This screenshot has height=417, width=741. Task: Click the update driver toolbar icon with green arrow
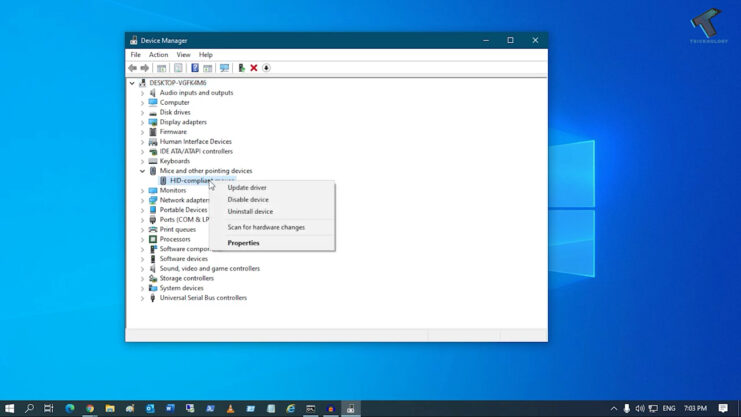tap(241, 68)
